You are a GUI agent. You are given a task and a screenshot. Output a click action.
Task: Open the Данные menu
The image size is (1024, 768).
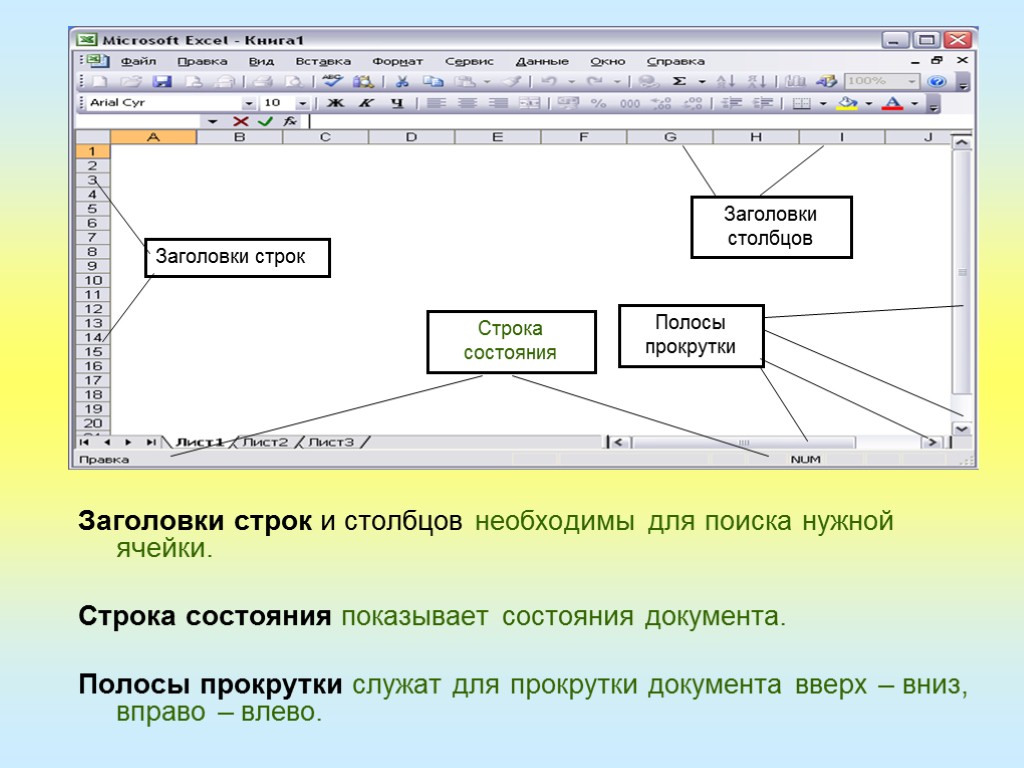(542, 61)
